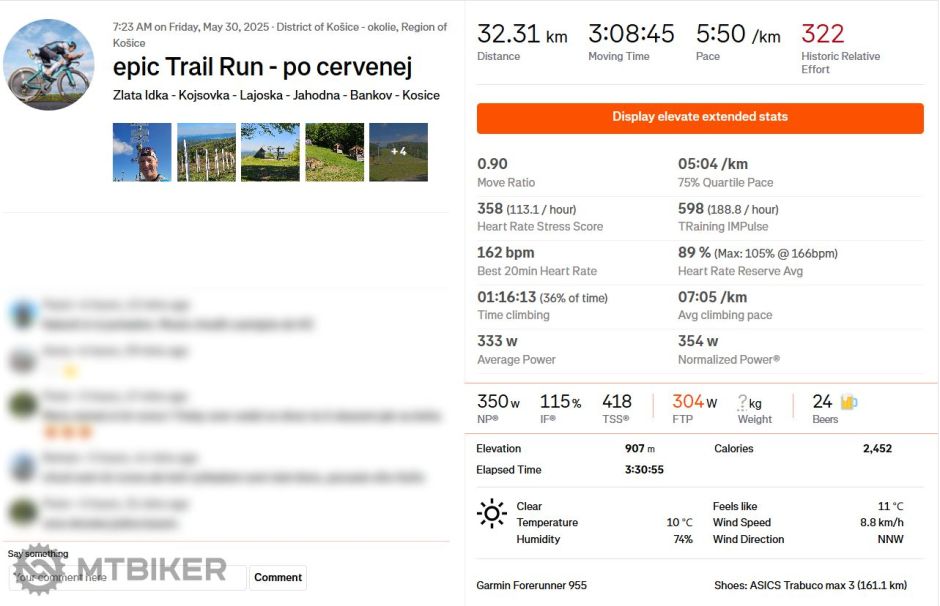The image size is (940, 606).
Task: Open the Historic Relative Effort value 322
Action: [x=822, y=33]
